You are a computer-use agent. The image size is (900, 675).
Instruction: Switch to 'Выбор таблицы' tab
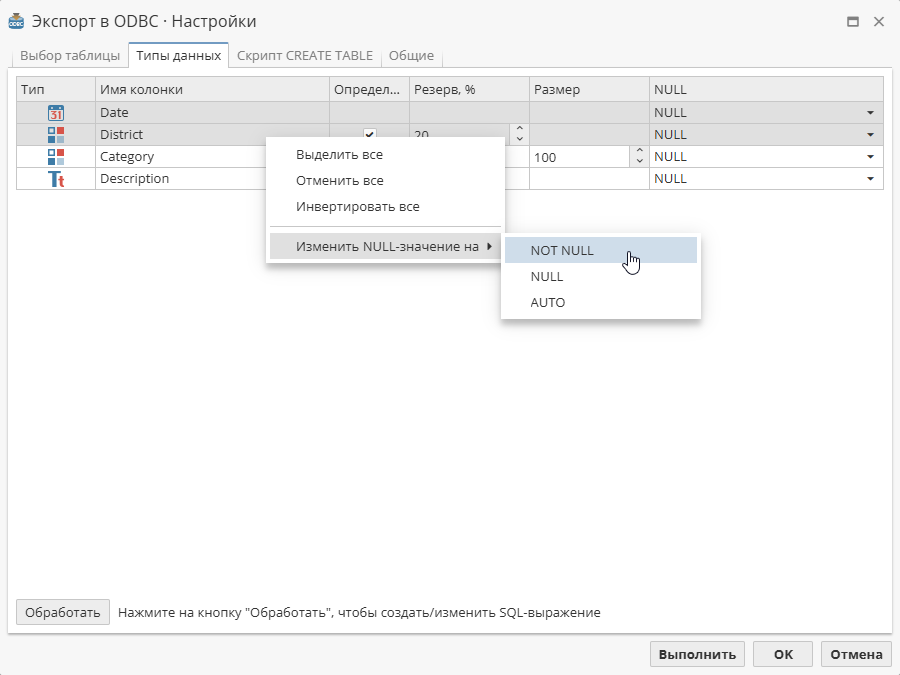click(70, 56)
